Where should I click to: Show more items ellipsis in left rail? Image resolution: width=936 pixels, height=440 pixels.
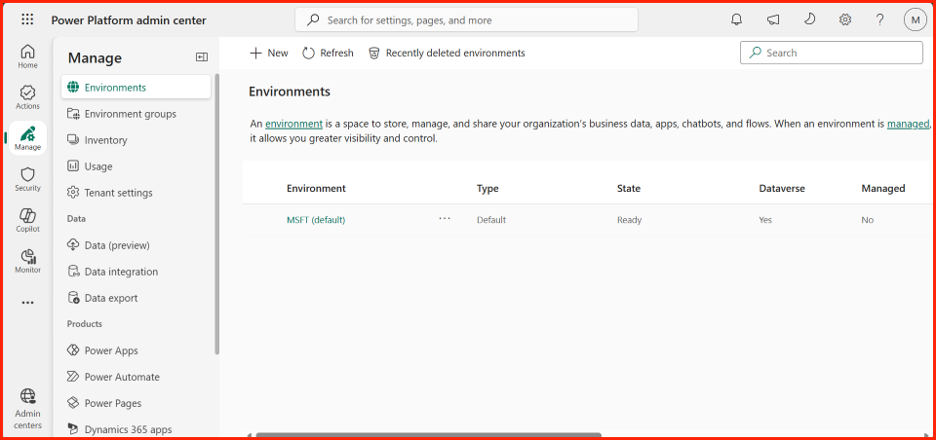[27, 303]
